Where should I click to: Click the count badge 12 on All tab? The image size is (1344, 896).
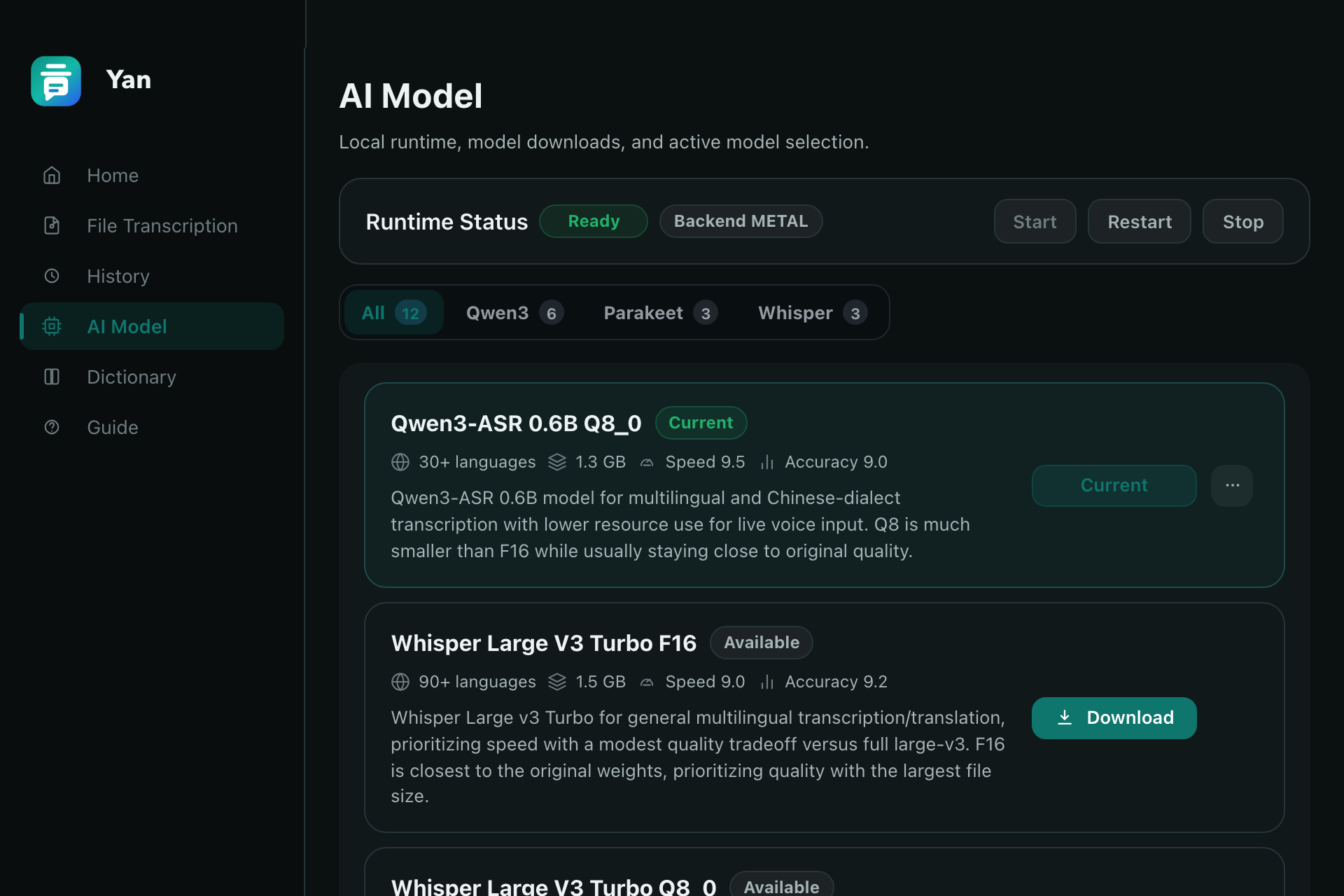[410, 313]
